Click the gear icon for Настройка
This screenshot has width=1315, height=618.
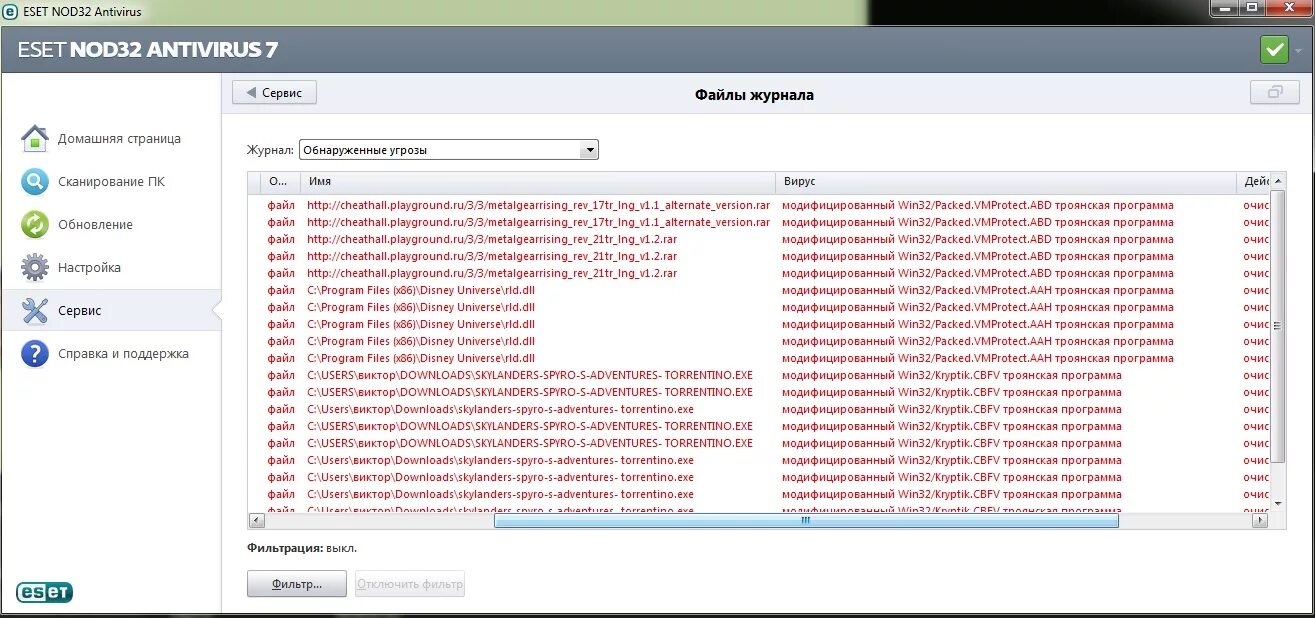35,267
